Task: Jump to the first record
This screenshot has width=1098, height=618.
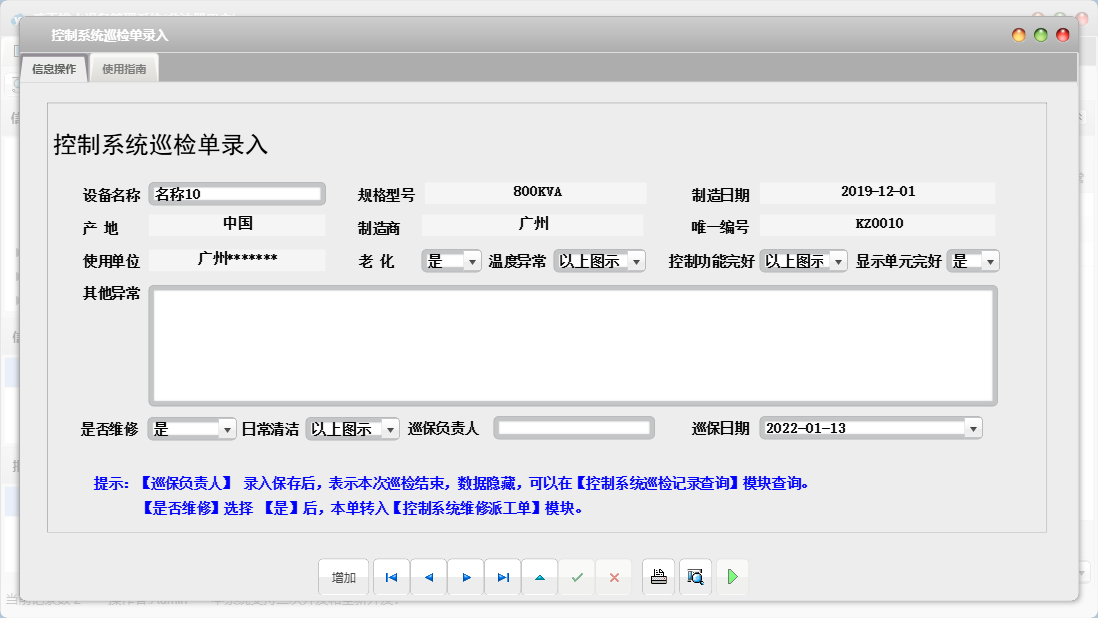Action: pyautogui.click(x=391, y=577)
